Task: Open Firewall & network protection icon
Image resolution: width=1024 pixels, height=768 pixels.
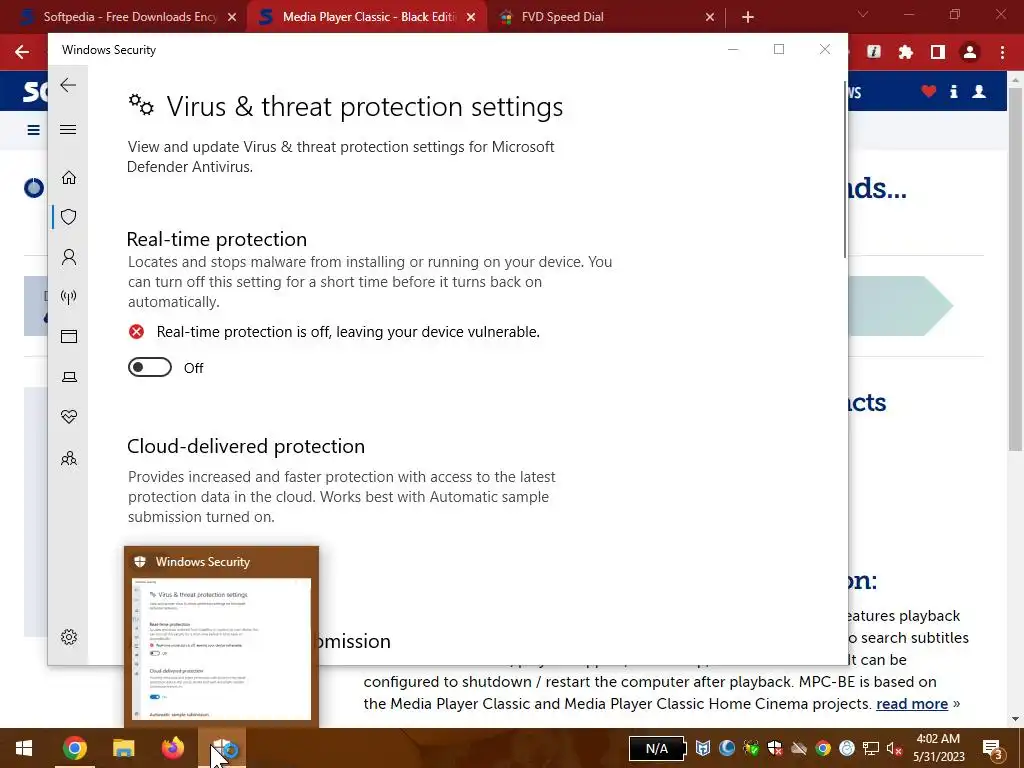Action: click(69, 297)
